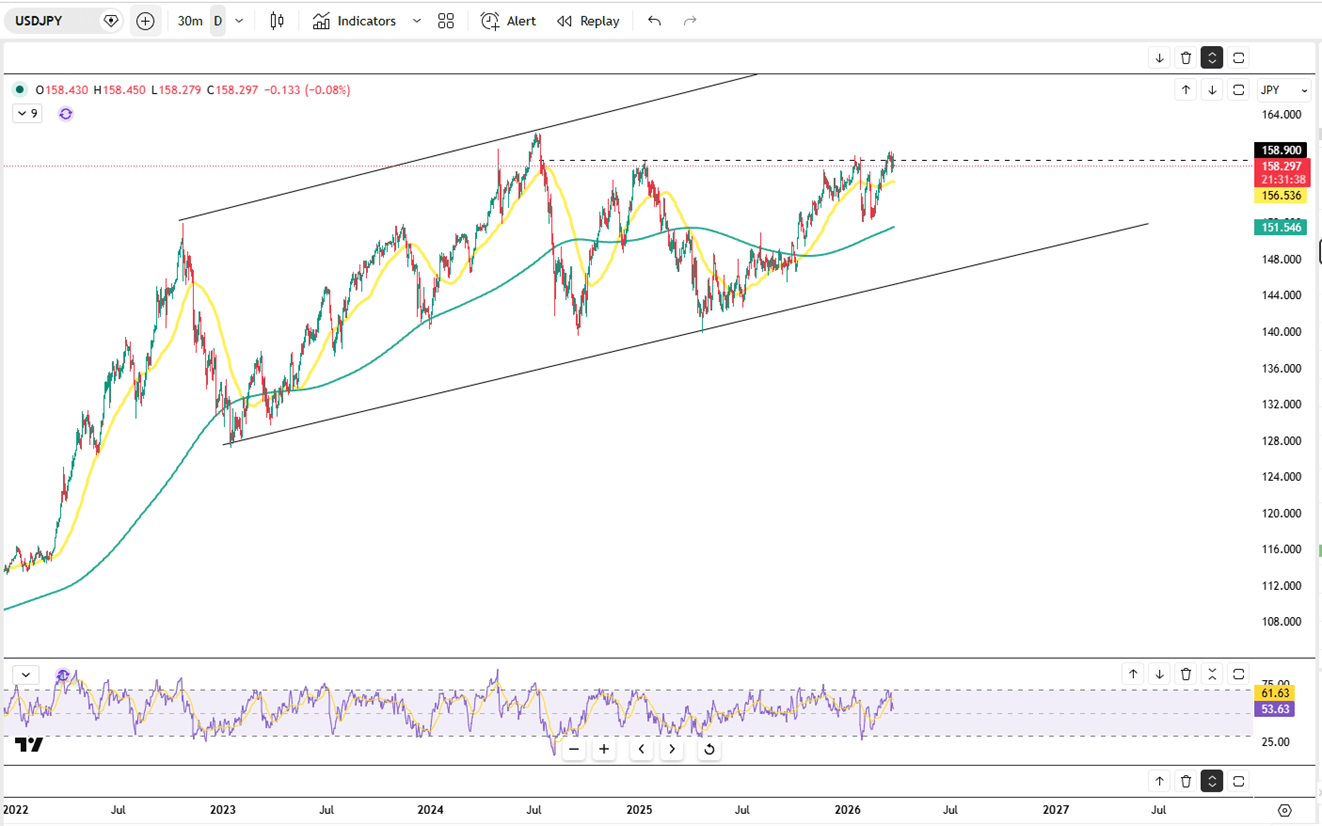Open the layout setup grid icon
The image size is (1322, 826).
pyautogui.click(x=446, y=21)
